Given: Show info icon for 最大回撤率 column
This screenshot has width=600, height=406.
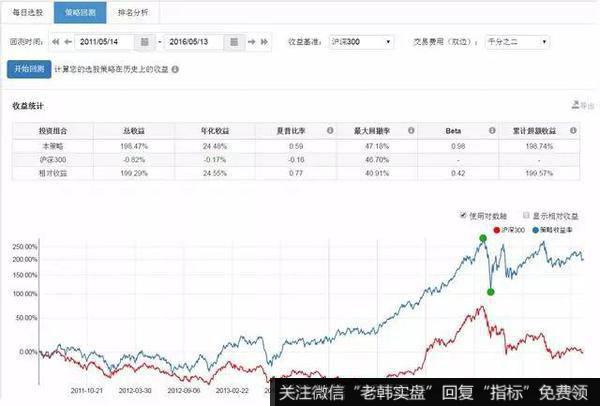Looking at the screenshot, I should point(411,130).
